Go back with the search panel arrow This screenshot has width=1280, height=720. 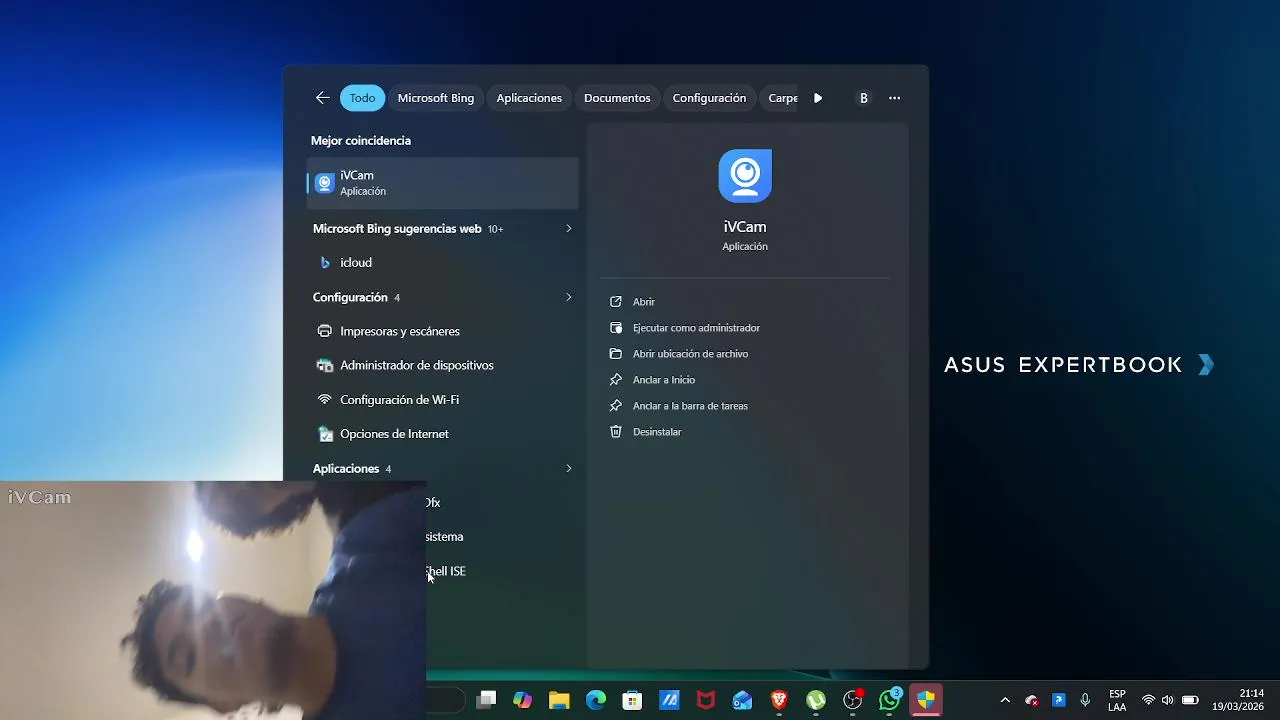coord(322,98)
